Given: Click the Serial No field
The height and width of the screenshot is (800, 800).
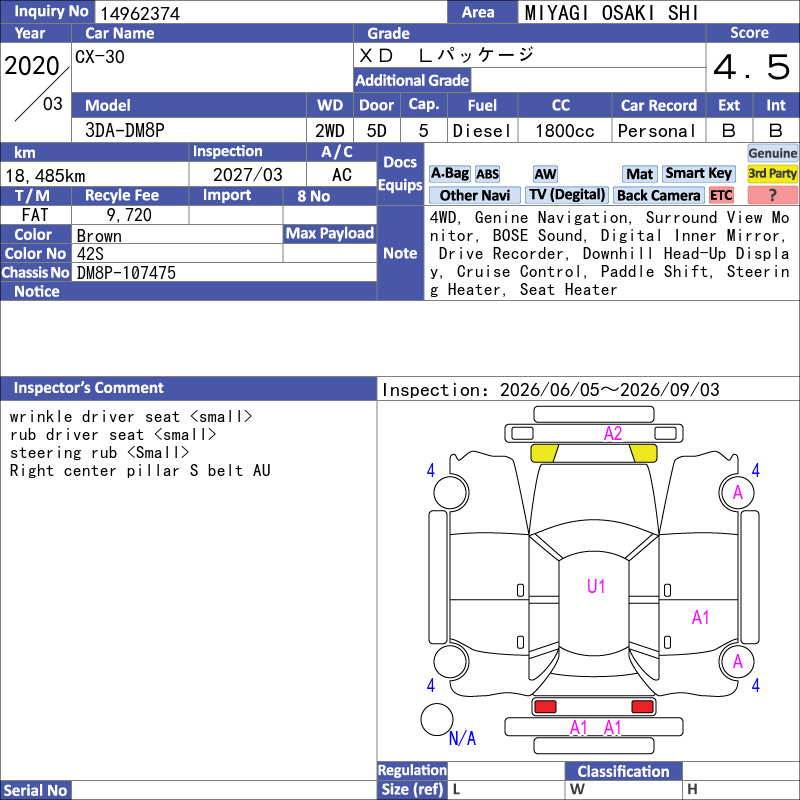Looking at the screenshot, I should click(223, 790).
